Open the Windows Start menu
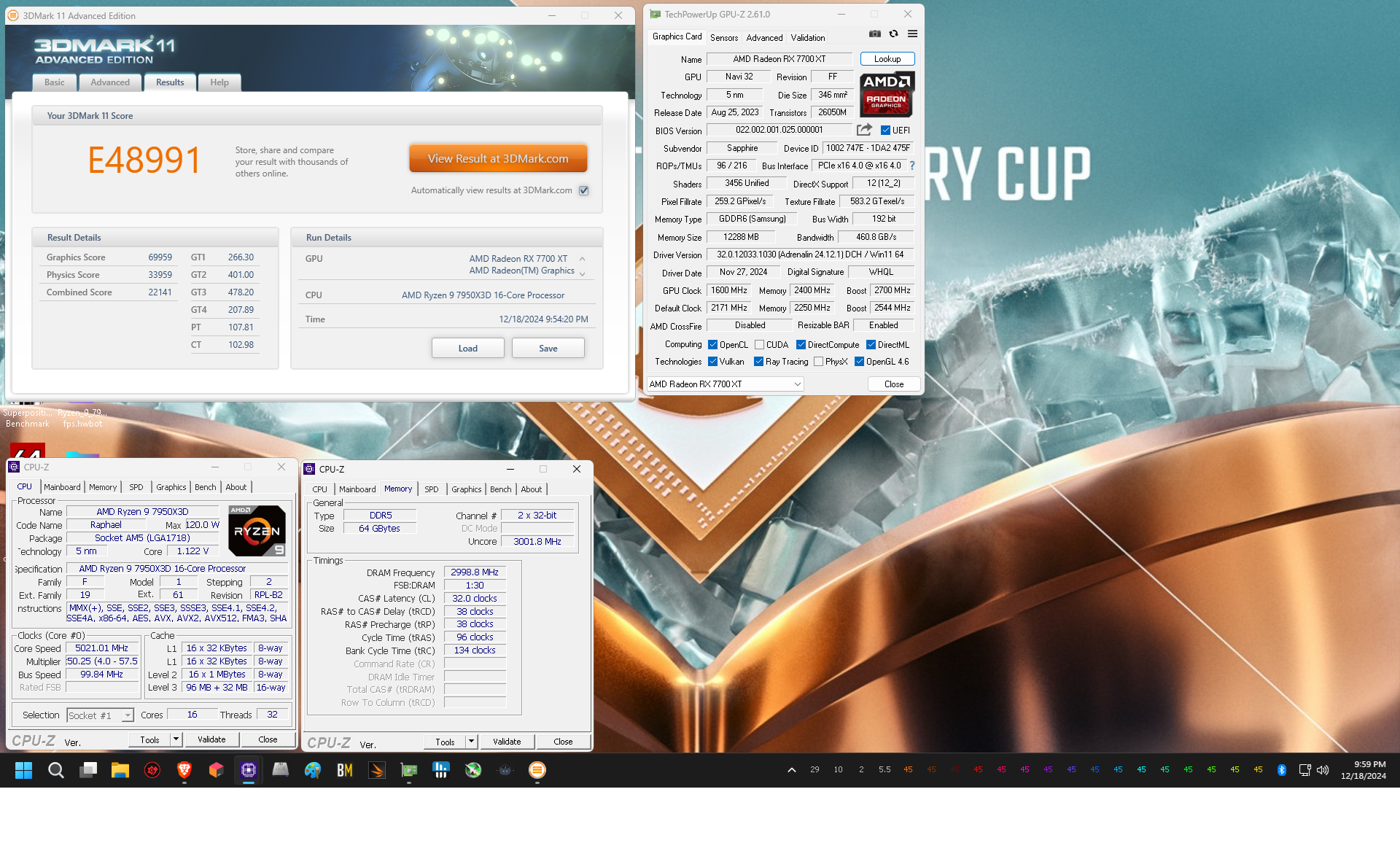The height and width of the screenshot is (843, 1400). pyautogui.click(x=23, y=770)
